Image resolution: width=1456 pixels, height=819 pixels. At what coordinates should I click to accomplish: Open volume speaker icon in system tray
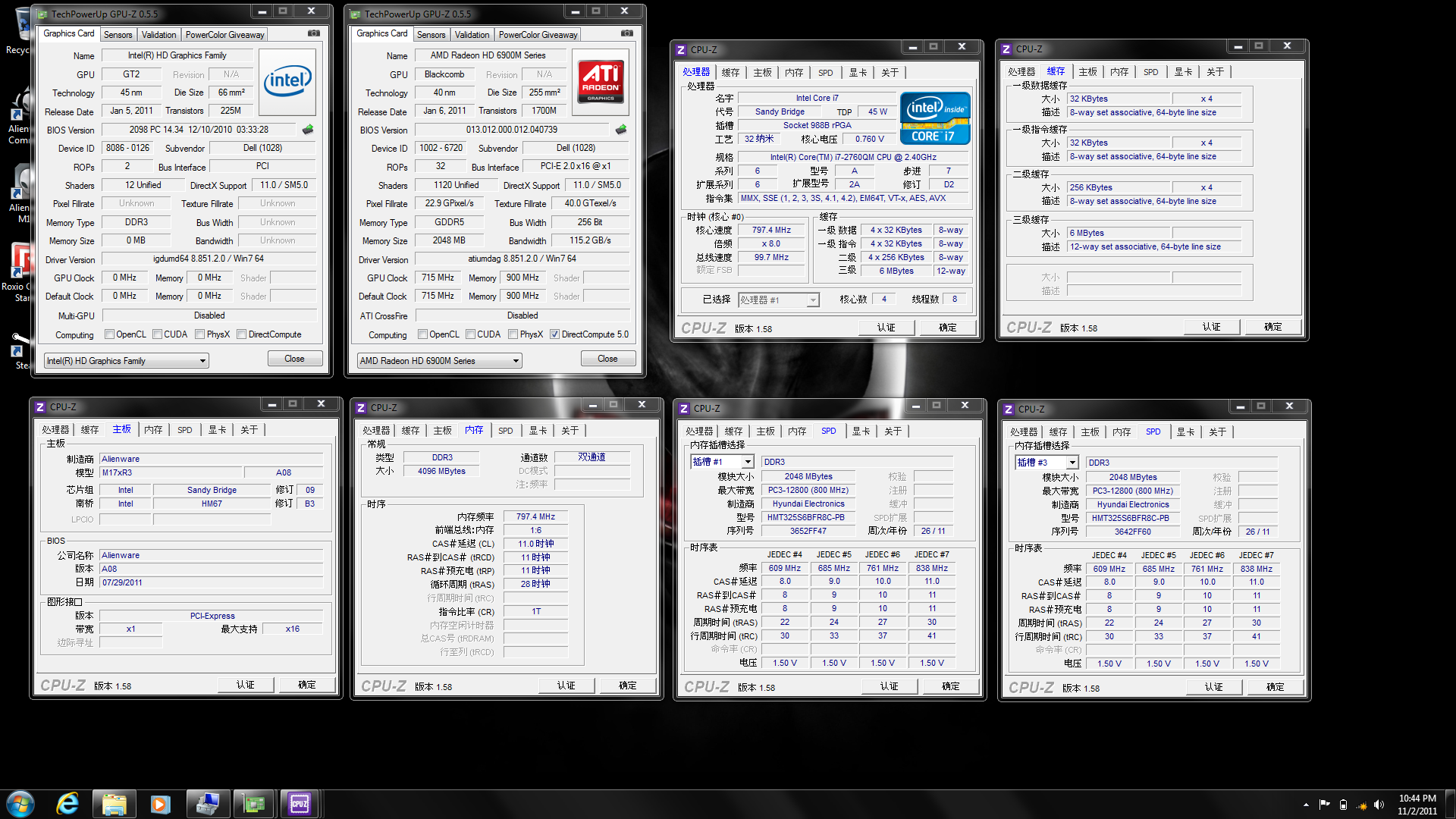pos(1379,805)
